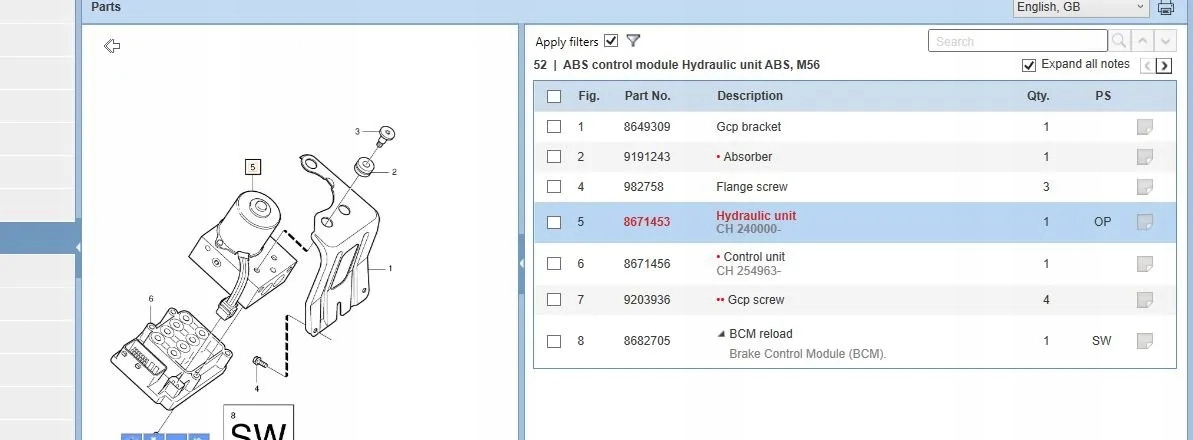1193x440 pixels.
Task: Check the box for Control unit 8671456
Action: (x=554, y=263)
